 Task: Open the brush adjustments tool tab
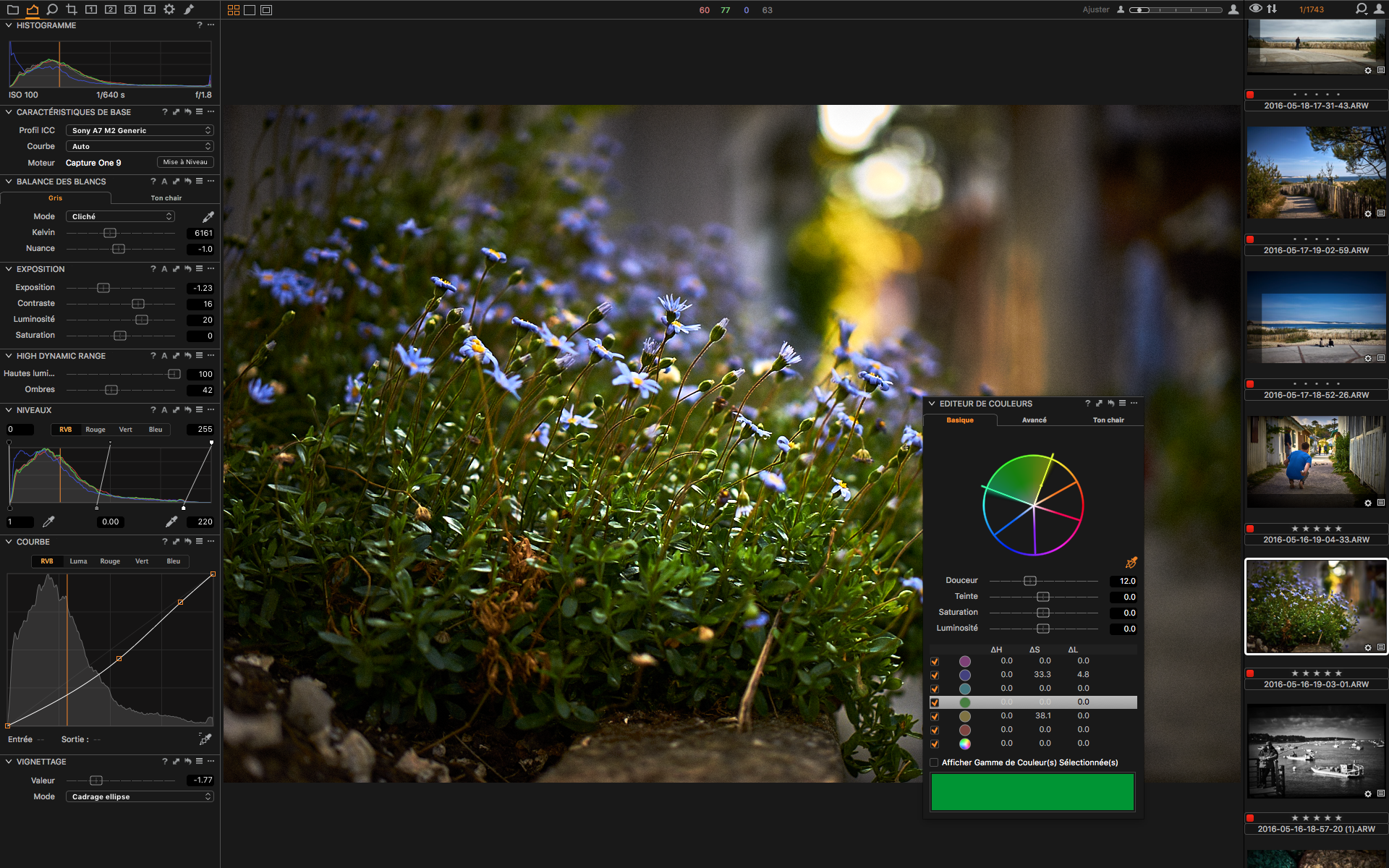click(x=189, y=9)
